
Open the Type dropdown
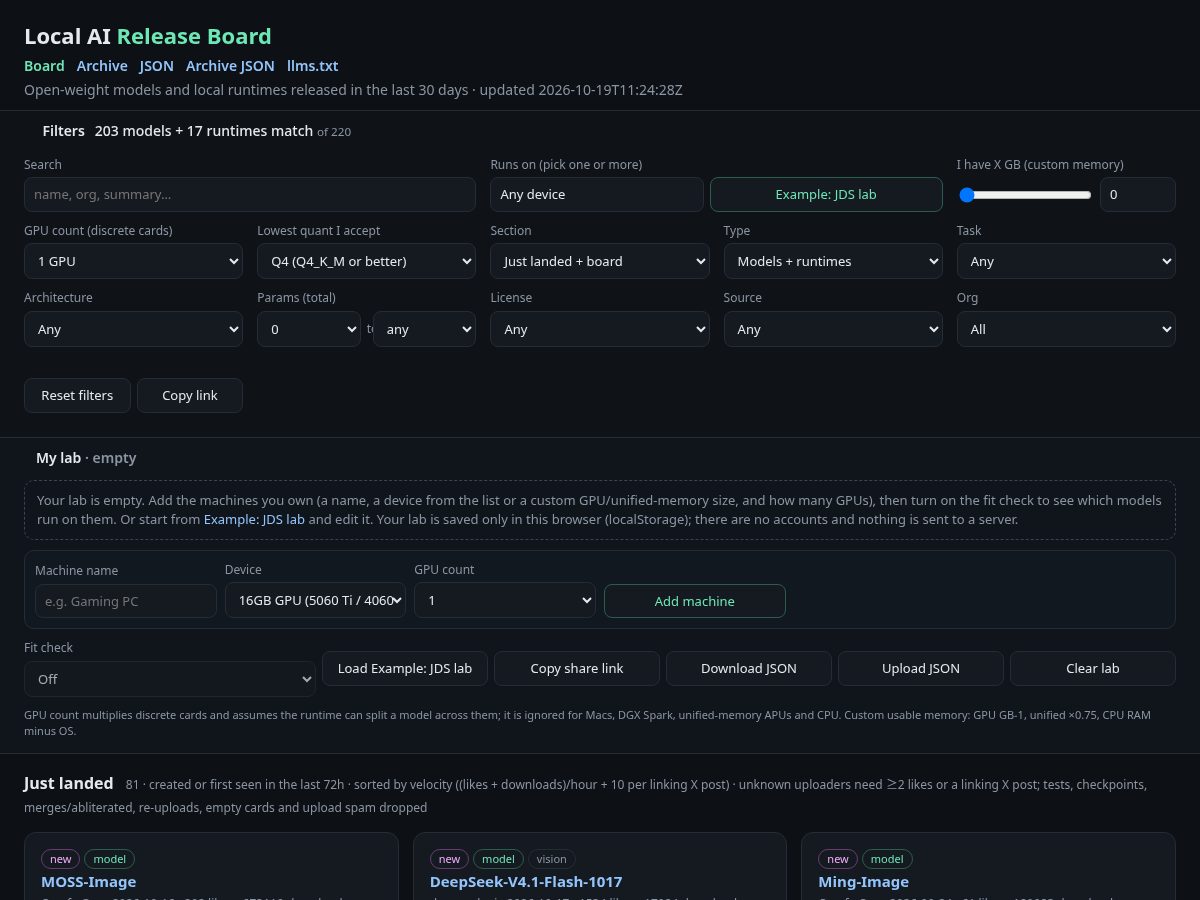tap(833, 261)
